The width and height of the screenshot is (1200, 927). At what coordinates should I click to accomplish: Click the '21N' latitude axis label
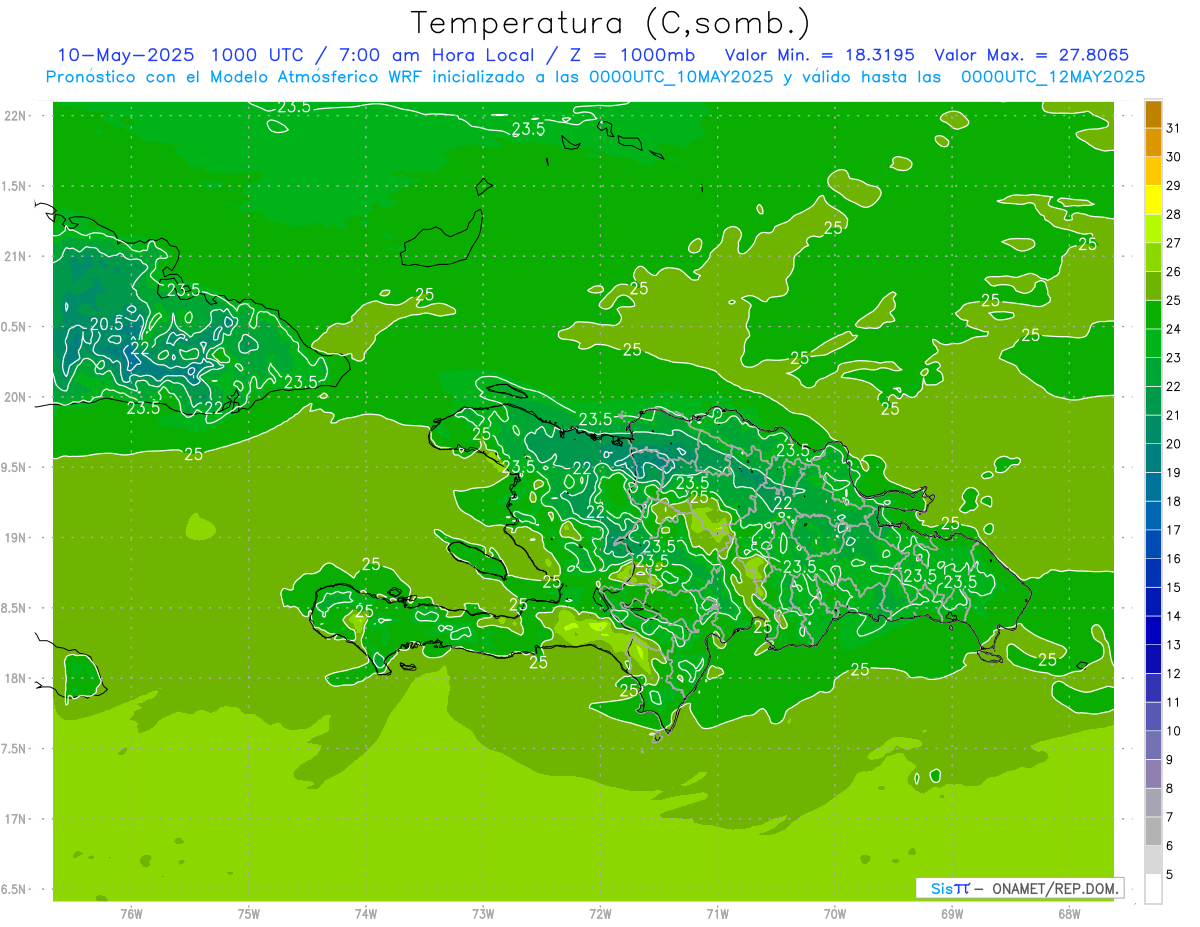[x=17, y=256]
